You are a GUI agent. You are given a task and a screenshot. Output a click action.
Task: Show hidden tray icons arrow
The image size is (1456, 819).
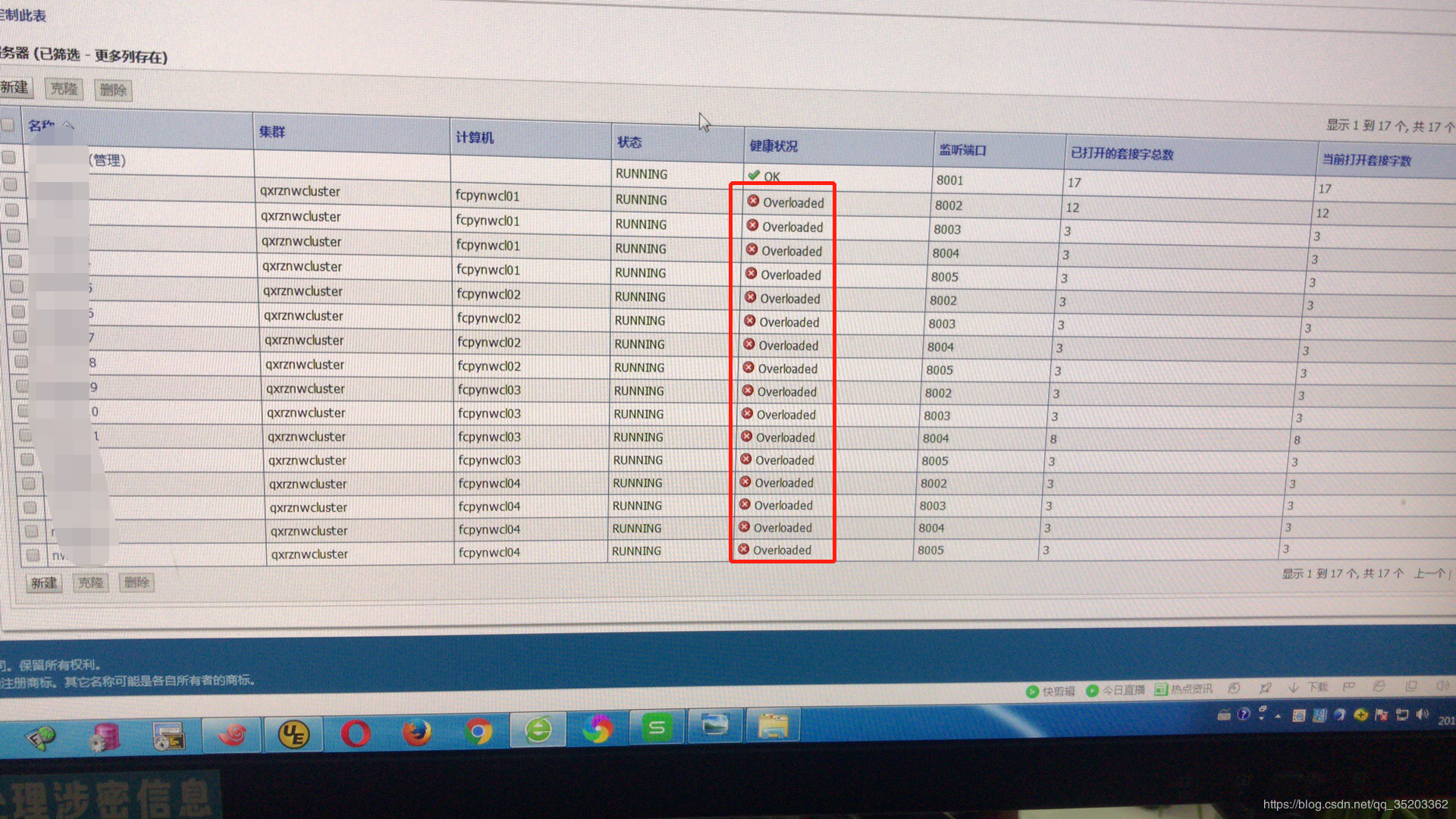coord(1278,716)
